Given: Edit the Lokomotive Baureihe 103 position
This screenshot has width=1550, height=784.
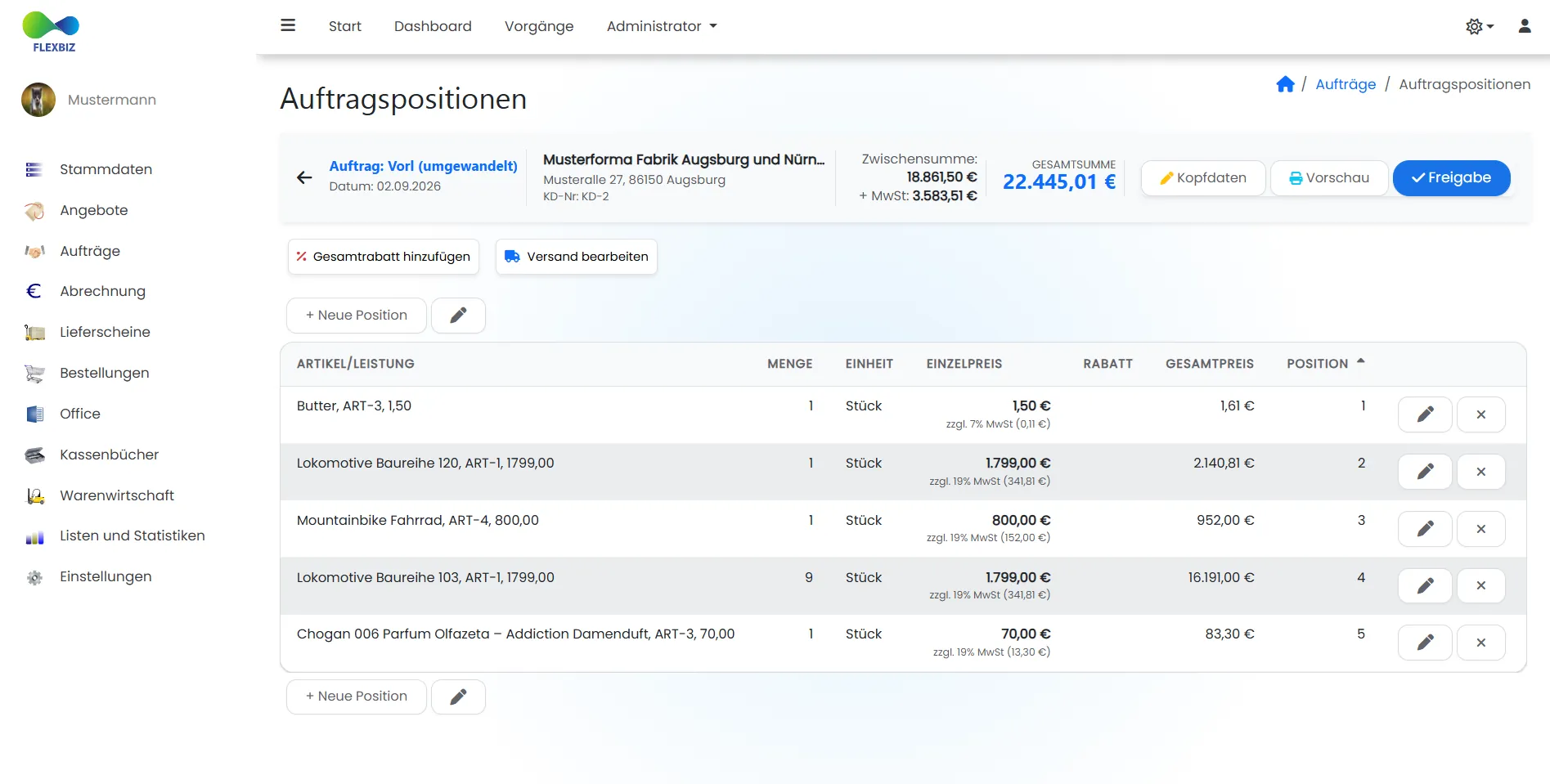Looking at the screenshot, I should click(1425, 585).
